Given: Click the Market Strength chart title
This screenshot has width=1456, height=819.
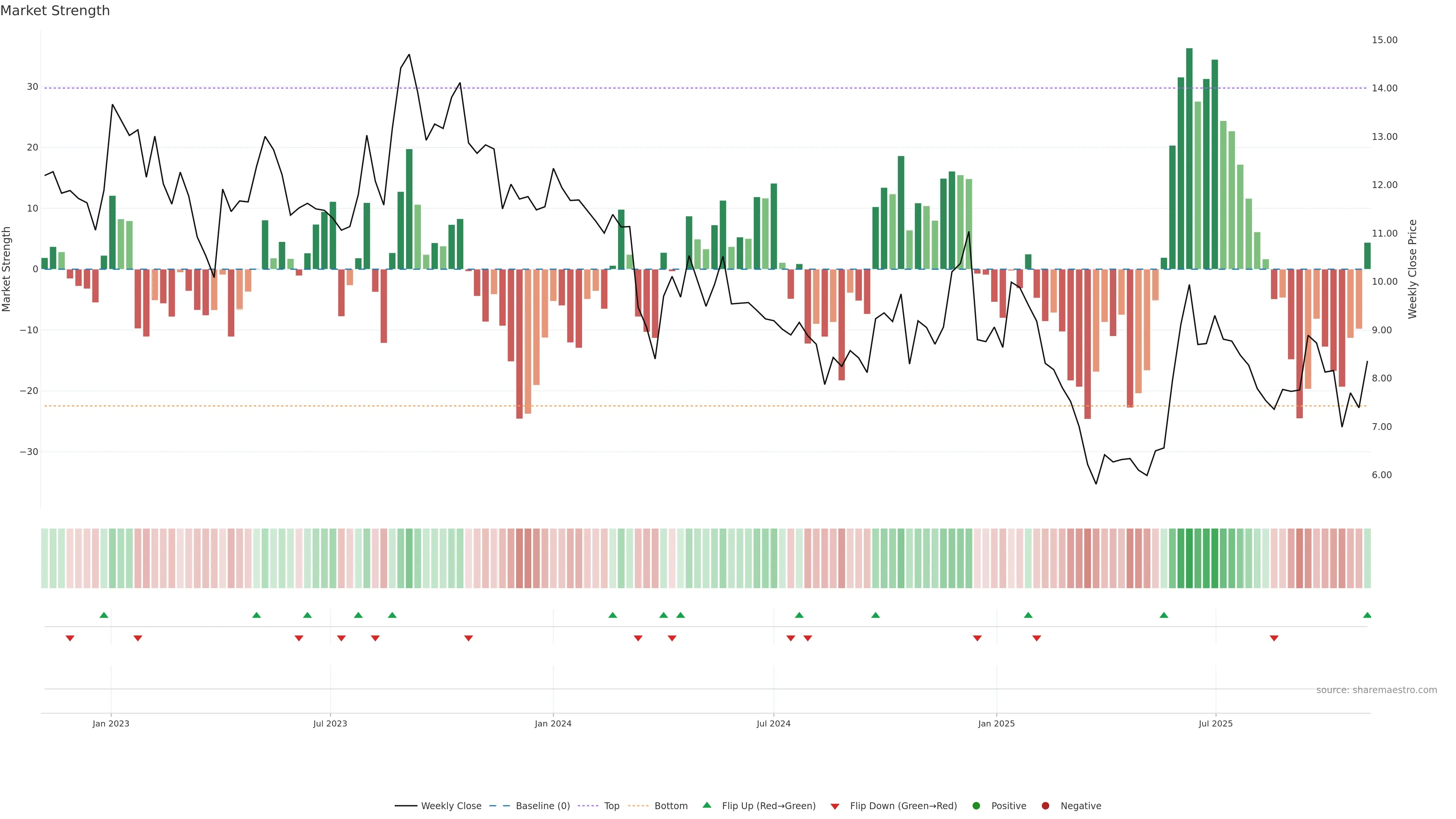Looking at the screenshot, I should tap(55, 11).
